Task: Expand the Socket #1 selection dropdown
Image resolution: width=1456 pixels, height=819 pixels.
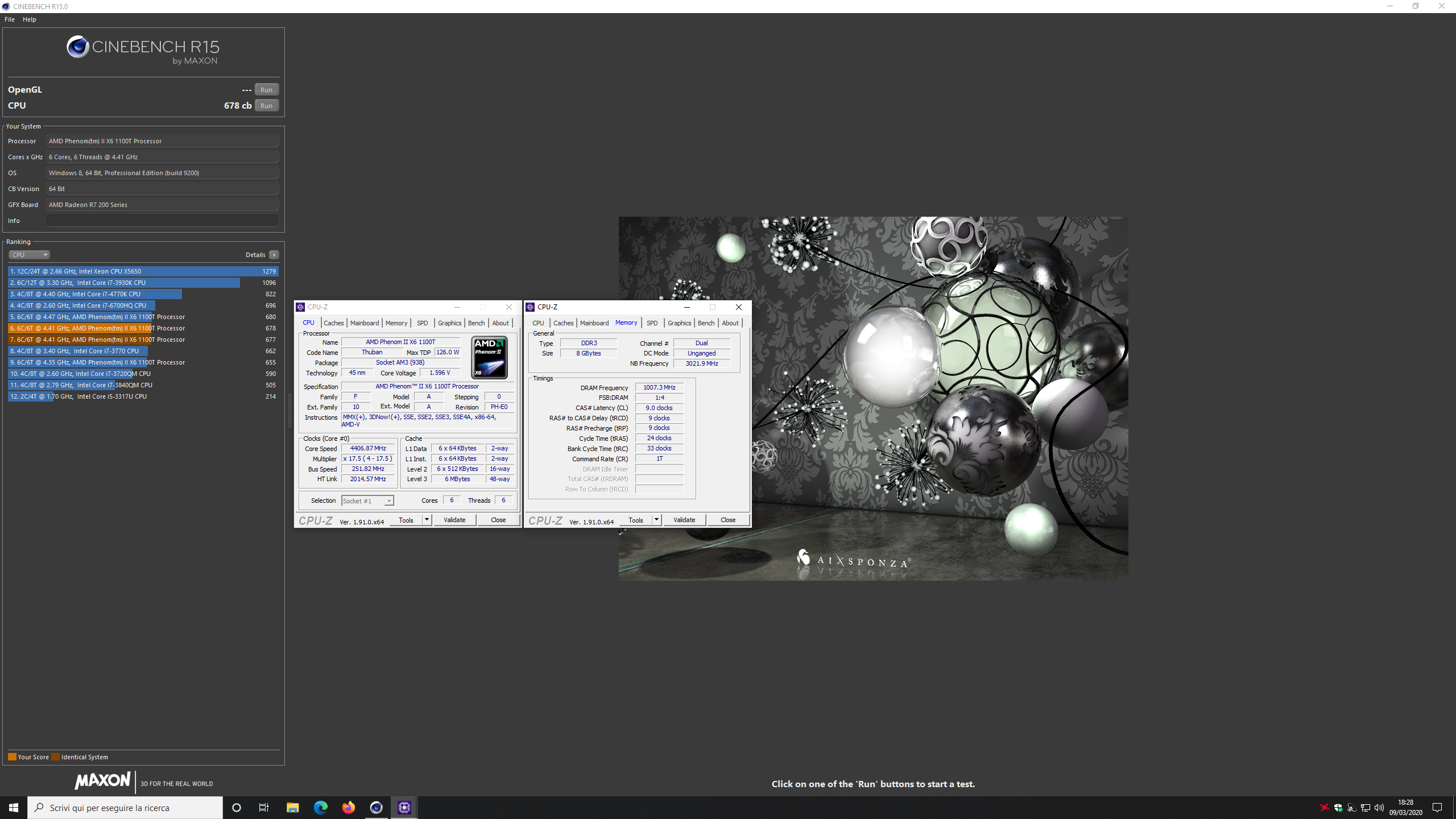Action: click(x=389, y=501)
